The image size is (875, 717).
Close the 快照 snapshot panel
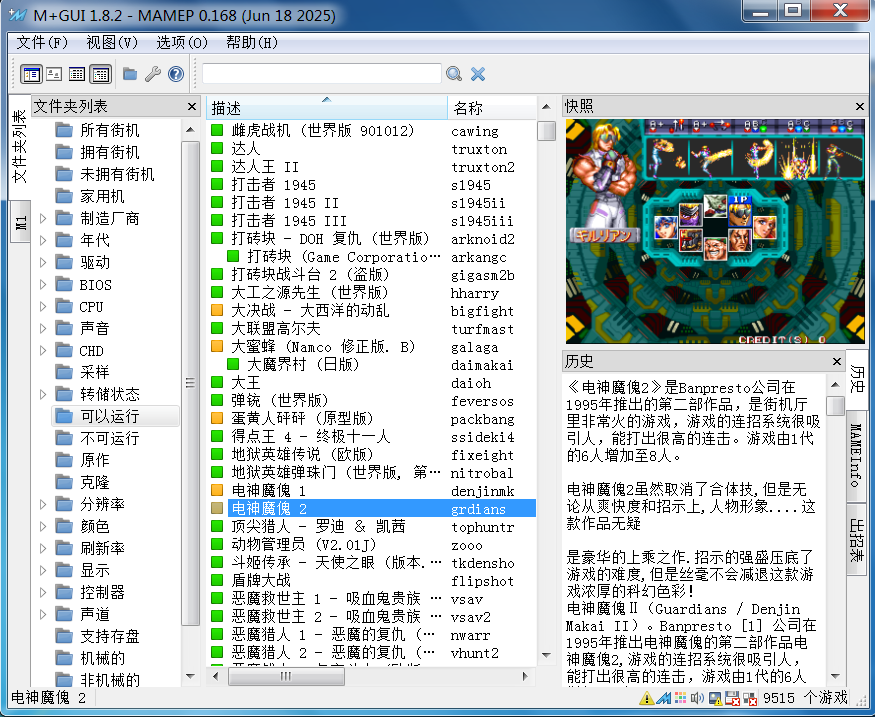coord(859,106)
